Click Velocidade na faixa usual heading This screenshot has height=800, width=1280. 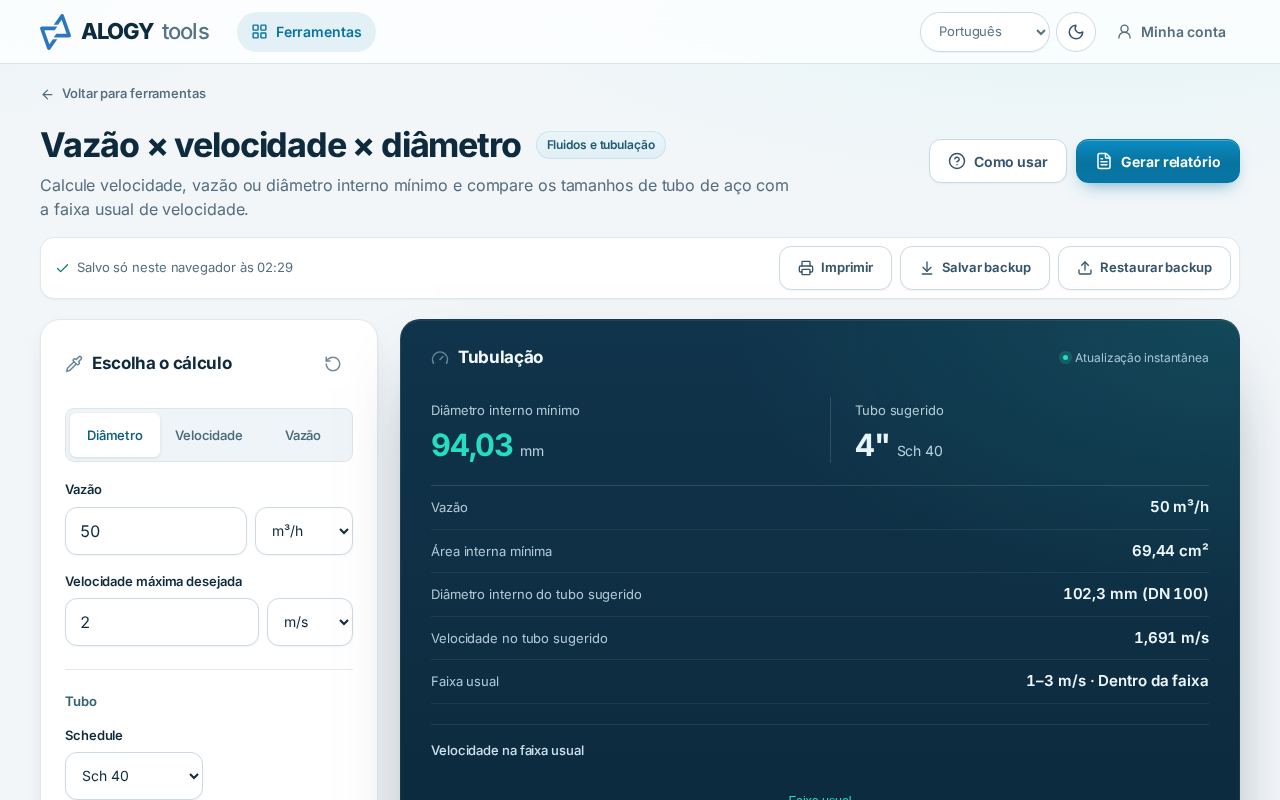pos(508,750)
